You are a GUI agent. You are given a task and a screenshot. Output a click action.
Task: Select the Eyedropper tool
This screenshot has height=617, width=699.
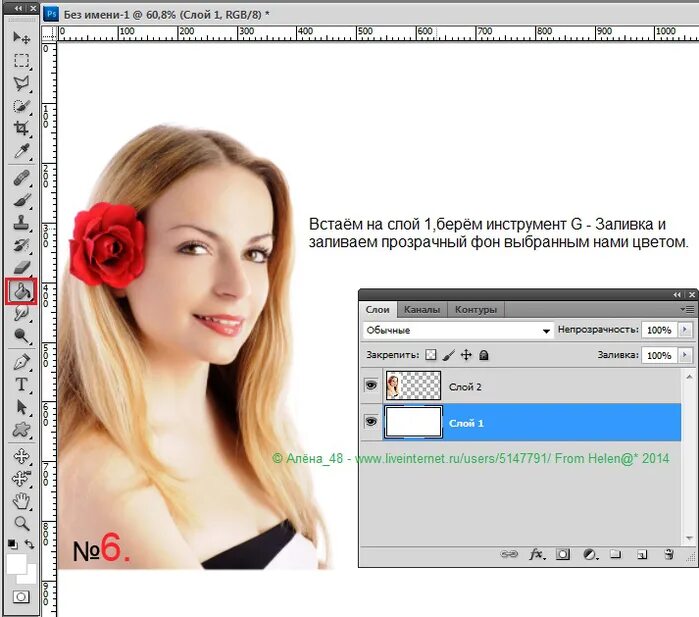point(21,151)
